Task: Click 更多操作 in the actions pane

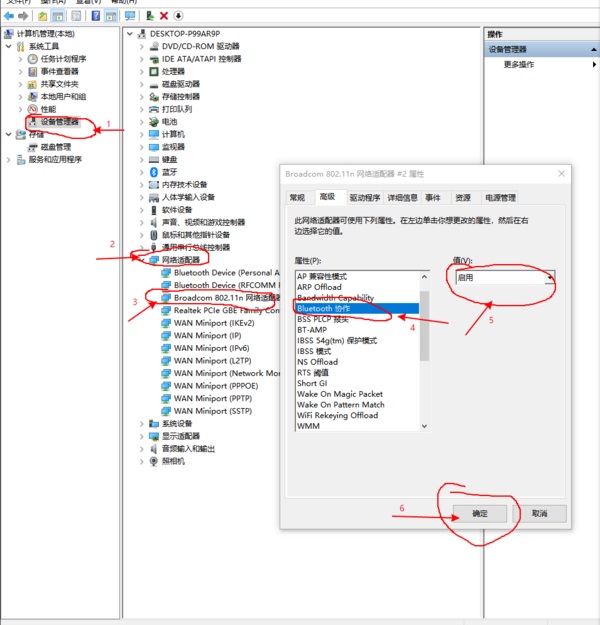Action: click(519, 64)
